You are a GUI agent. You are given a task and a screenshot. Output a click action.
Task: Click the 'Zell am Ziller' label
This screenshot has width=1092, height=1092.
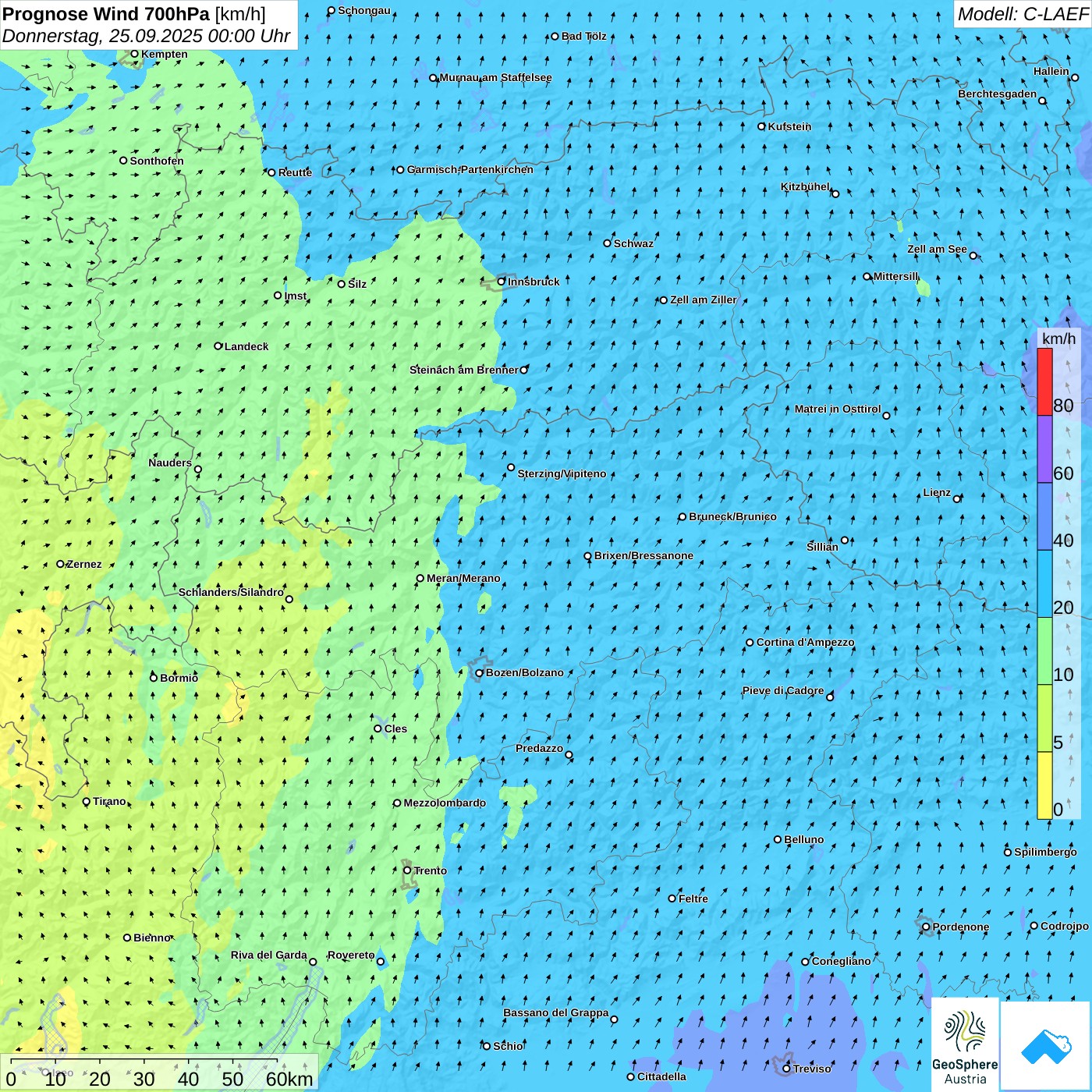704,300
